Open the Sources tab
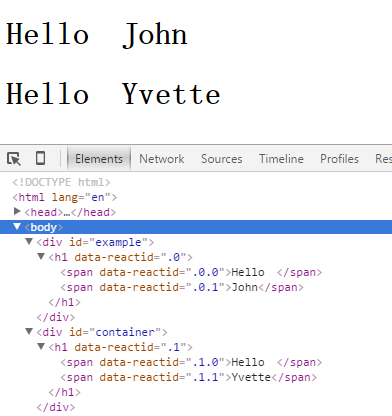The height and width of the screenshot is (416, 392). [x=222, y=159]
